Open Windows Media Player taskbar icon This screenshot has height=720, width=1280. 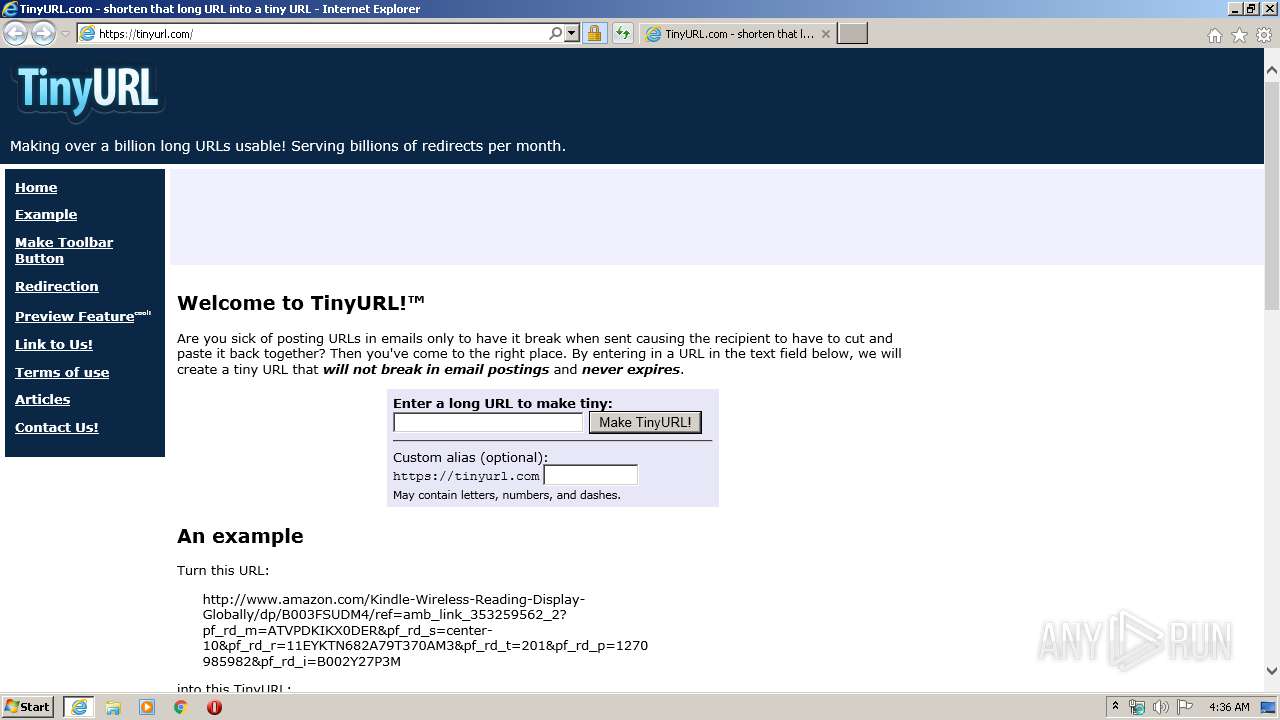point(147,707)
